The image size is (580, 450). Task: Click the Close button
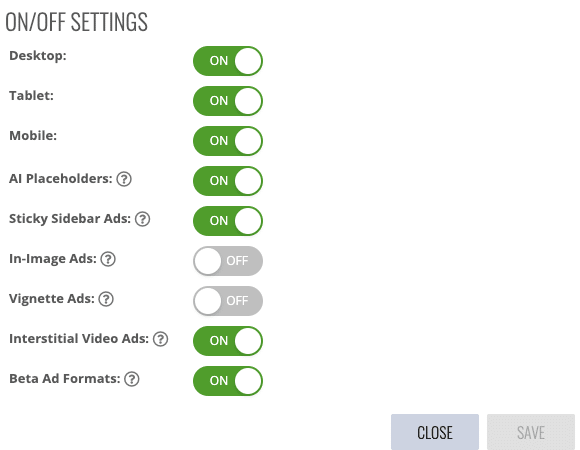[x=435, y=432]
